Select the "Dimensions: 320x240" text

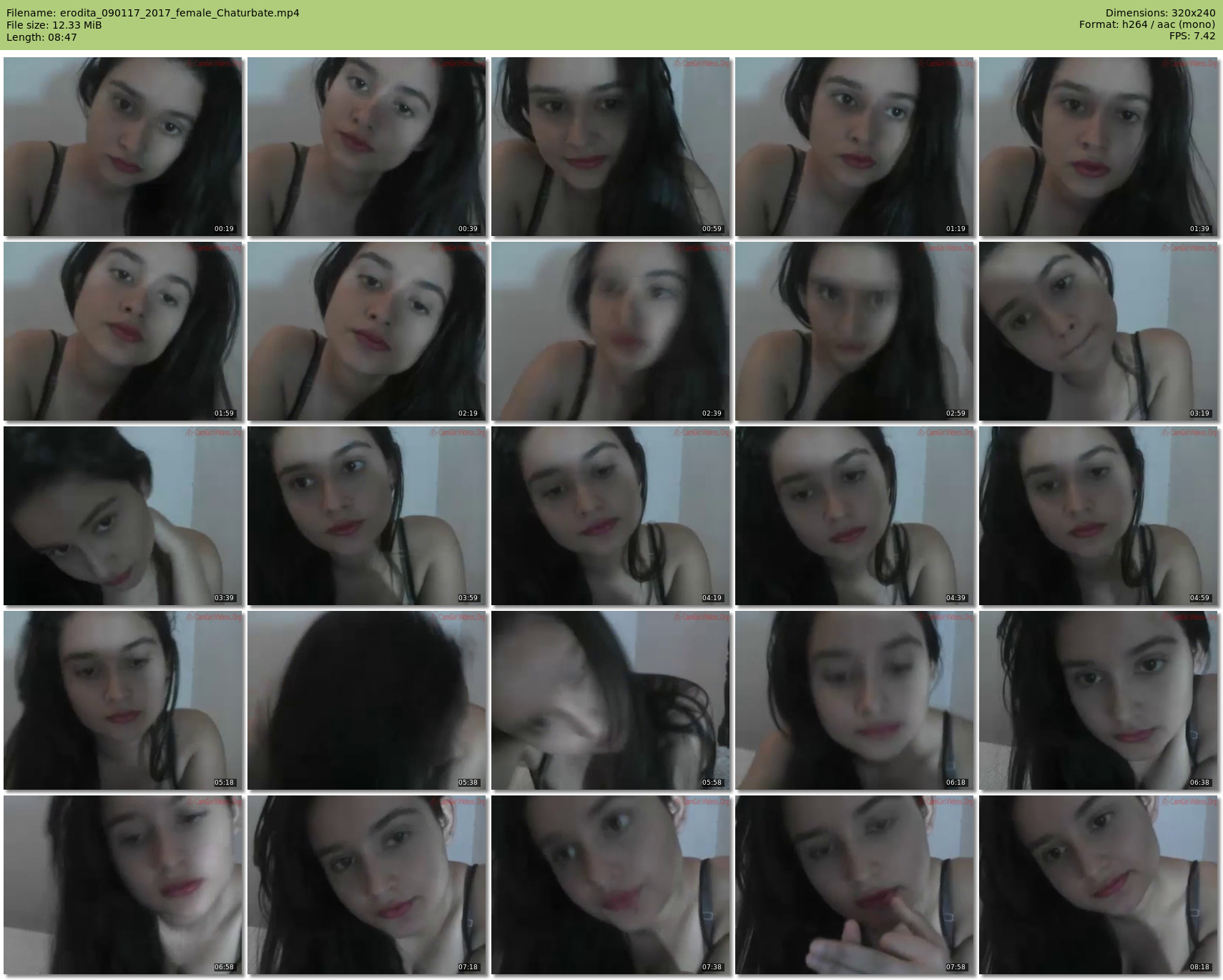pyautogui.click(x=1160, y=13)
